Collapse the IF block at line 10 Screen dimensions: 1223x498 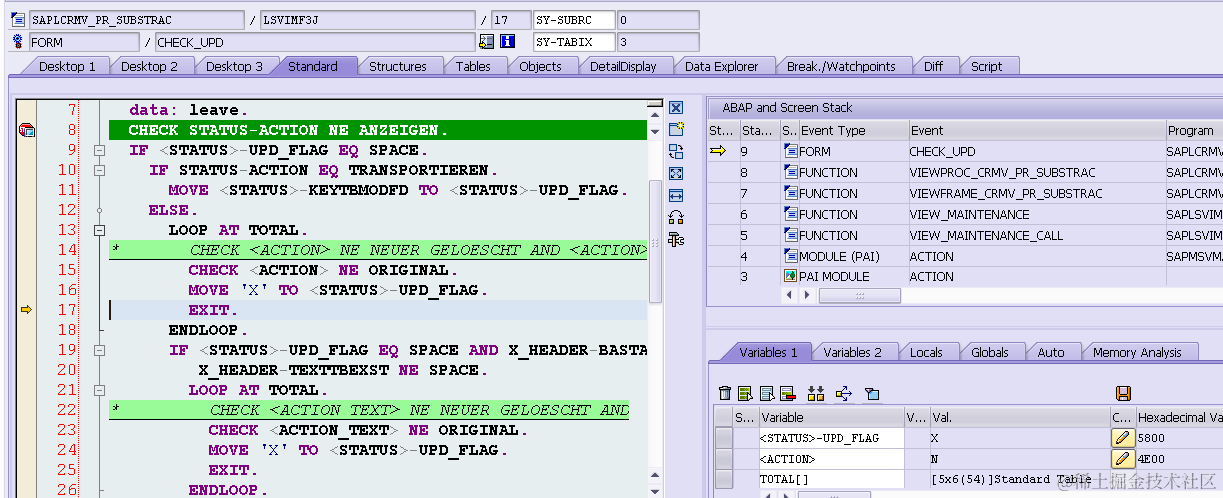click(x=99, y=170)
